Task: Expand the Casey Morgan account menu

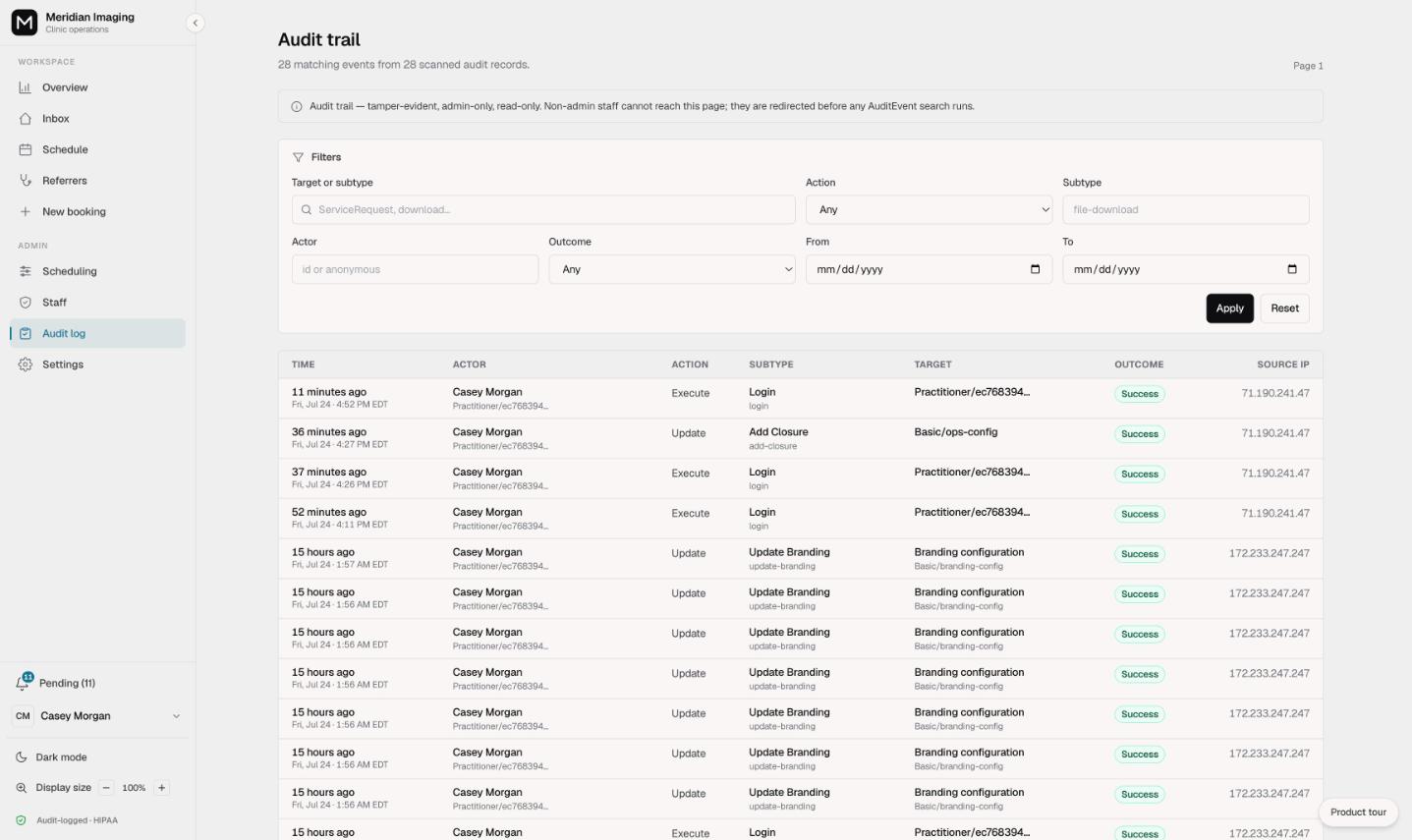Action: pyautogui.click(x=97, y=716)
